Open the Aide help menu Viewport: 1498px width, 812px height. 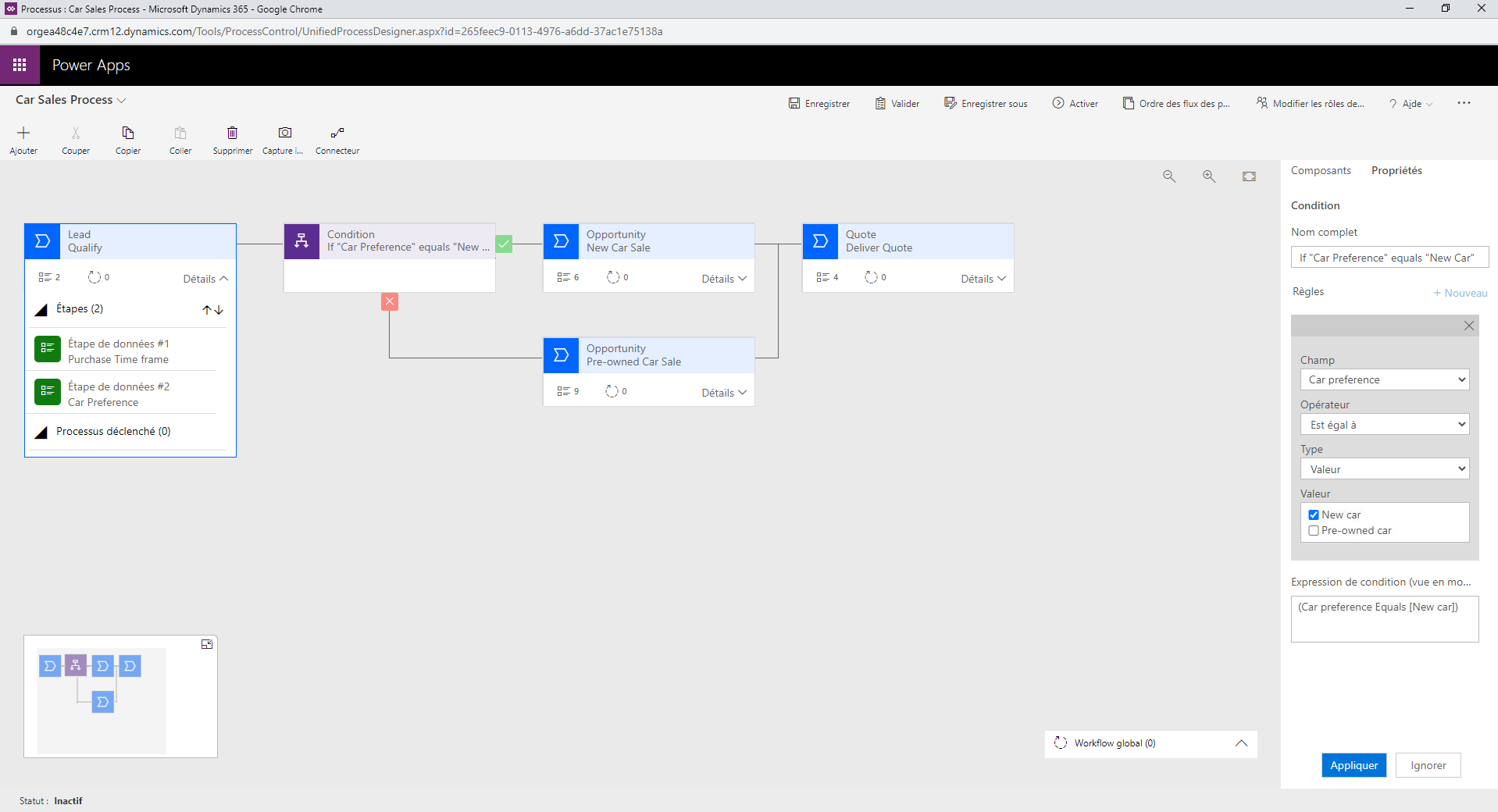click(x=1411, y=104)
